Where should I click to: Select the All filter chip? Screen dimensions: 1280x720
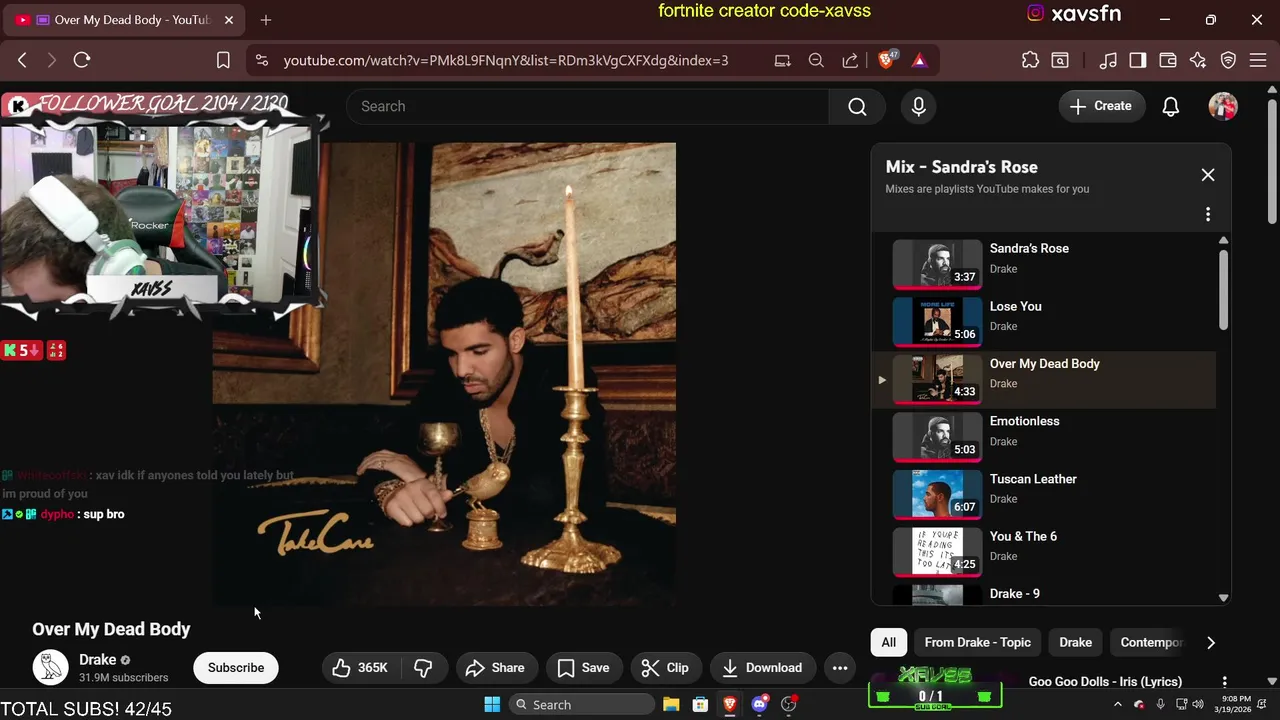888,643
